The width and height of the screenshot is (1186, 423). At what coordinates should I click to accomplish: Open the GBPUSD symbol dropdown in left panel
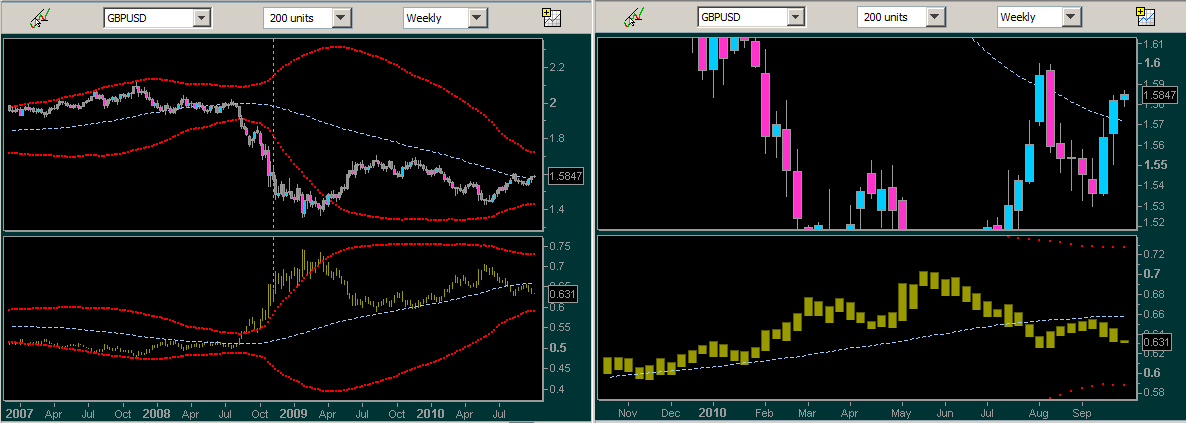coord(201,18)
